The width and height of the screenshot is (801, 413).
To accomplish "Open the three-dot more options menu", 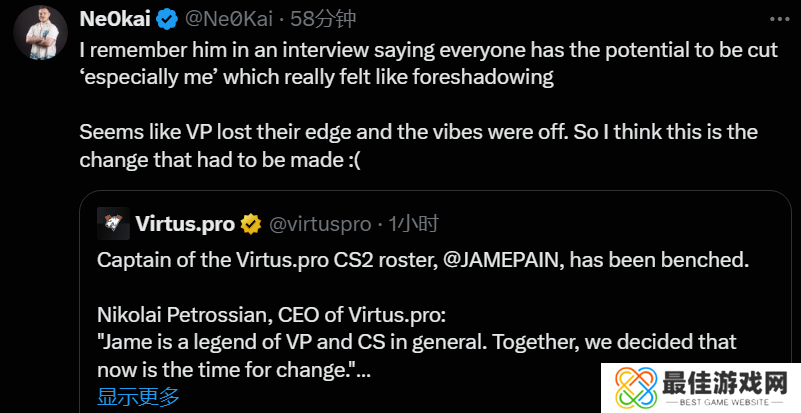I will 777,19.
